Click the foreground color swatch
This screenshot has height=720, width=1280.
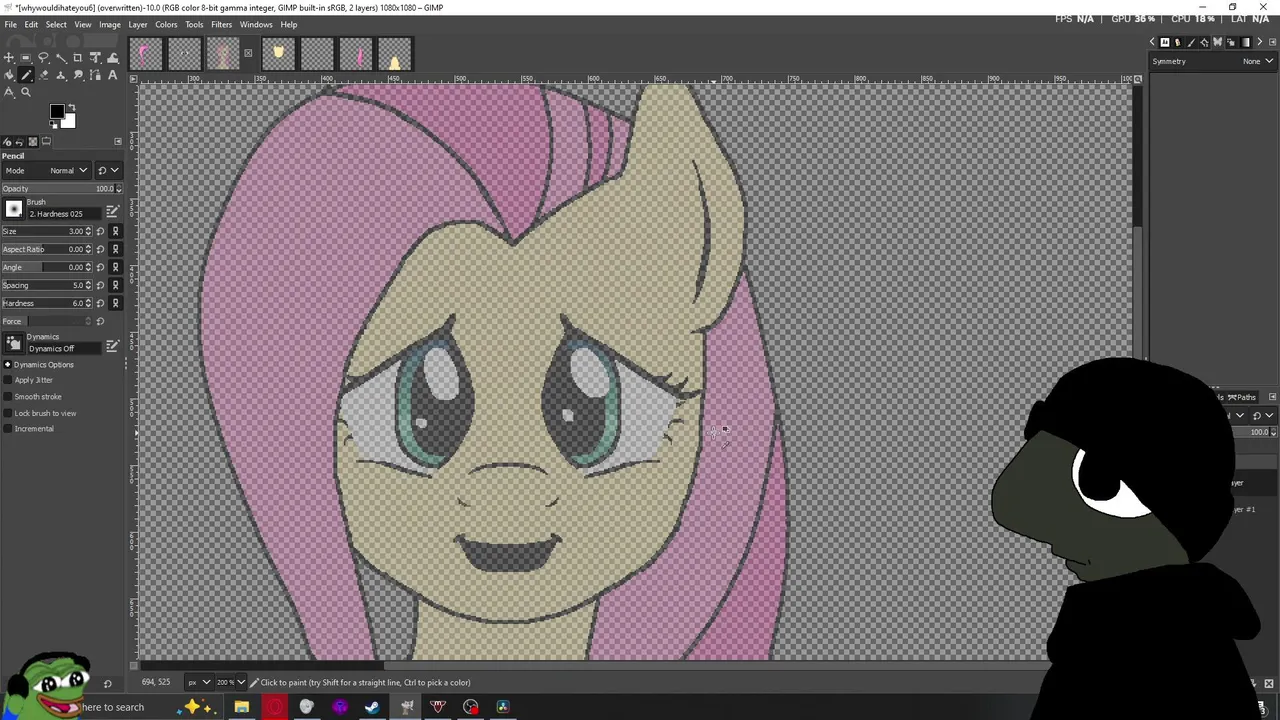57,112
